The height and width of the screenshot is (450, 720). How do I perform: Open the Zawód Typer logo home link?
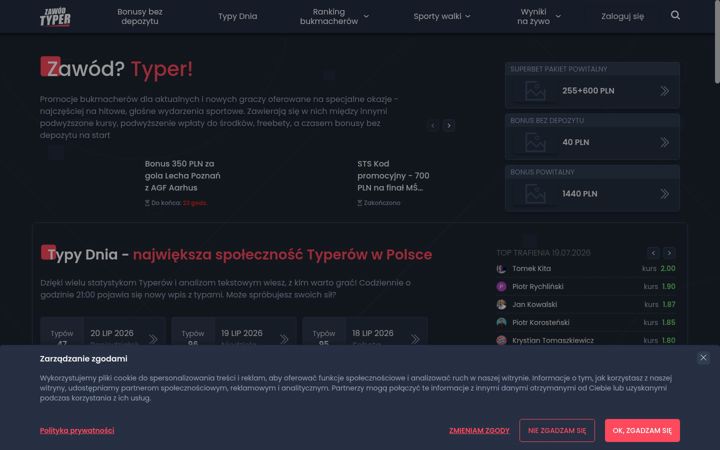(55, 17)
